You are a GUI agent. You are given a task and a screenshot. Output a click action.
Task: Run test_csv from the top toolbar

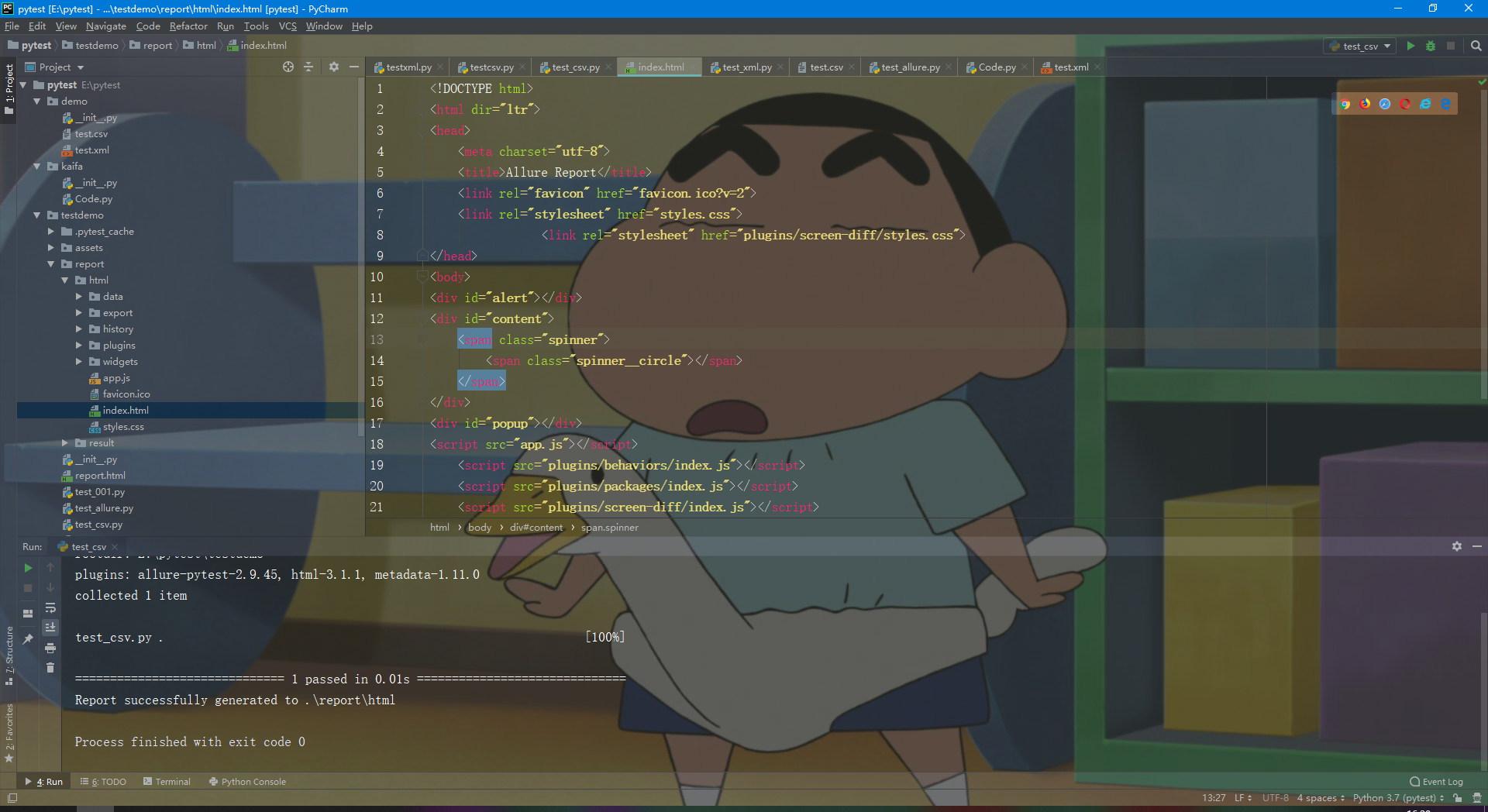tap(1410, 46)
